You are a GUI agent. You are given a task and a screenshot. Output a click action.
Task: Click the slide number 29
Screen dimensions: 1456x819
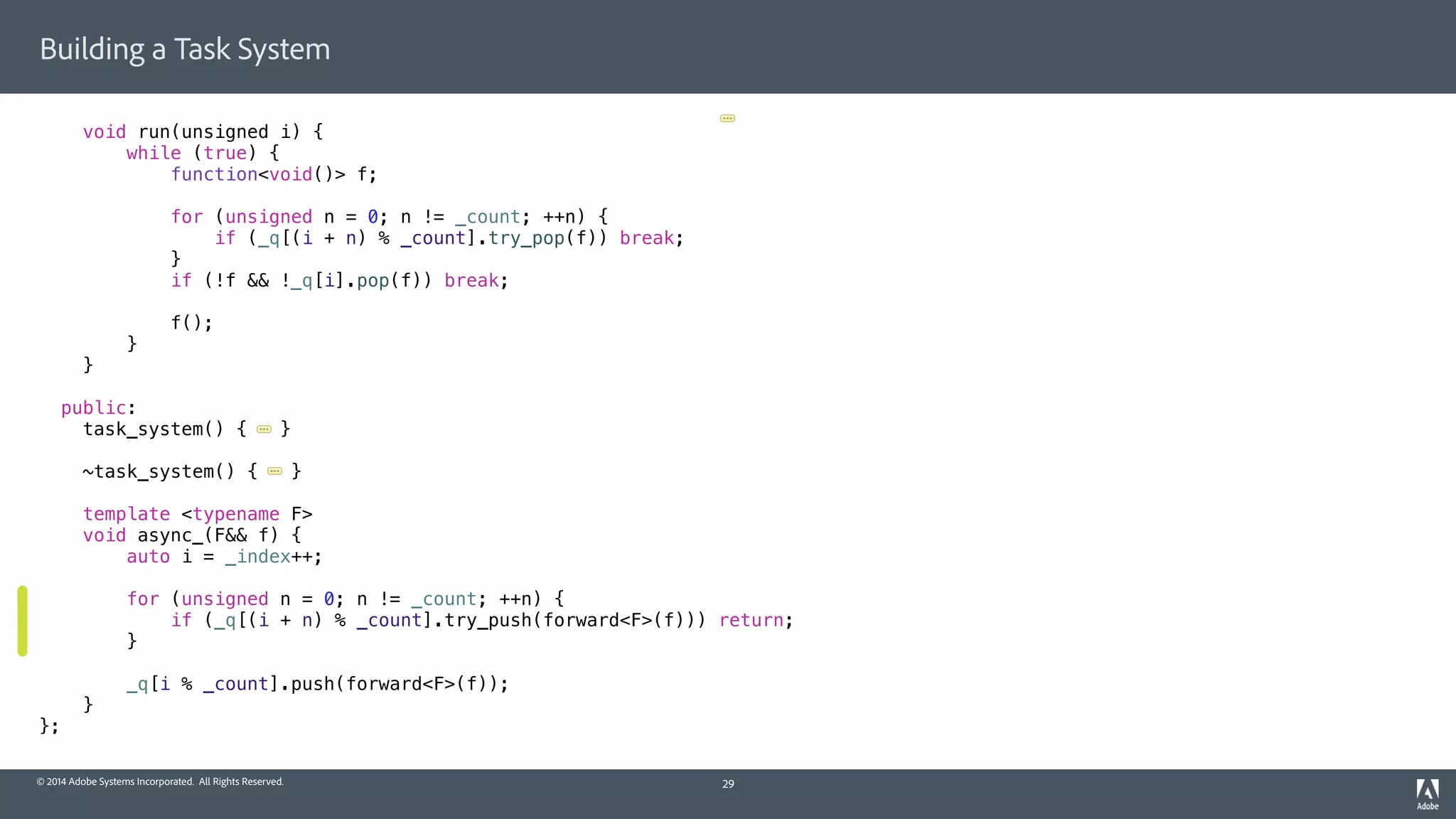728,784
